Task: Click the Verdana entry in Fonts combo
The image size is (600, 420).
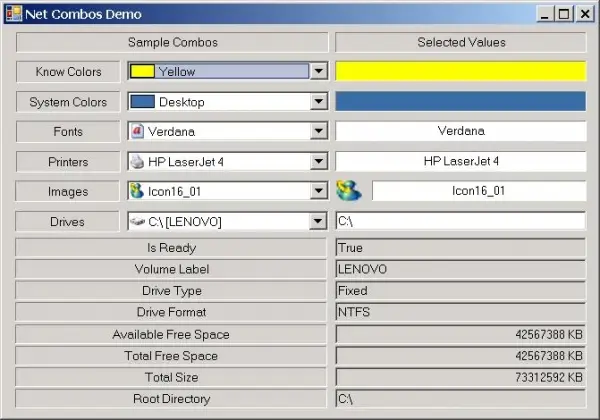Action: 171,132
